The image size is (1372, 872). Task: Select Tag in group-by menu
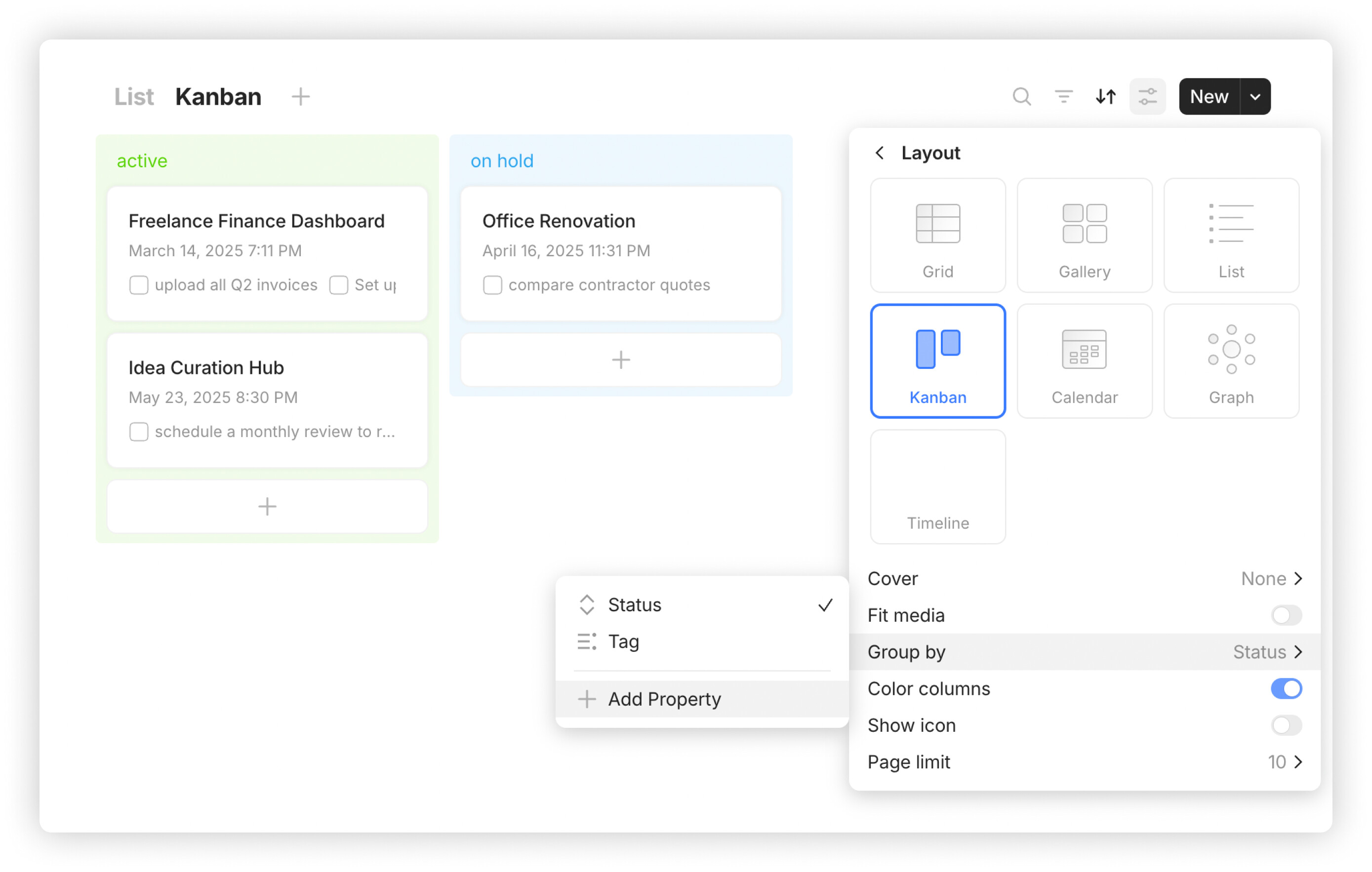coord(623,641)
